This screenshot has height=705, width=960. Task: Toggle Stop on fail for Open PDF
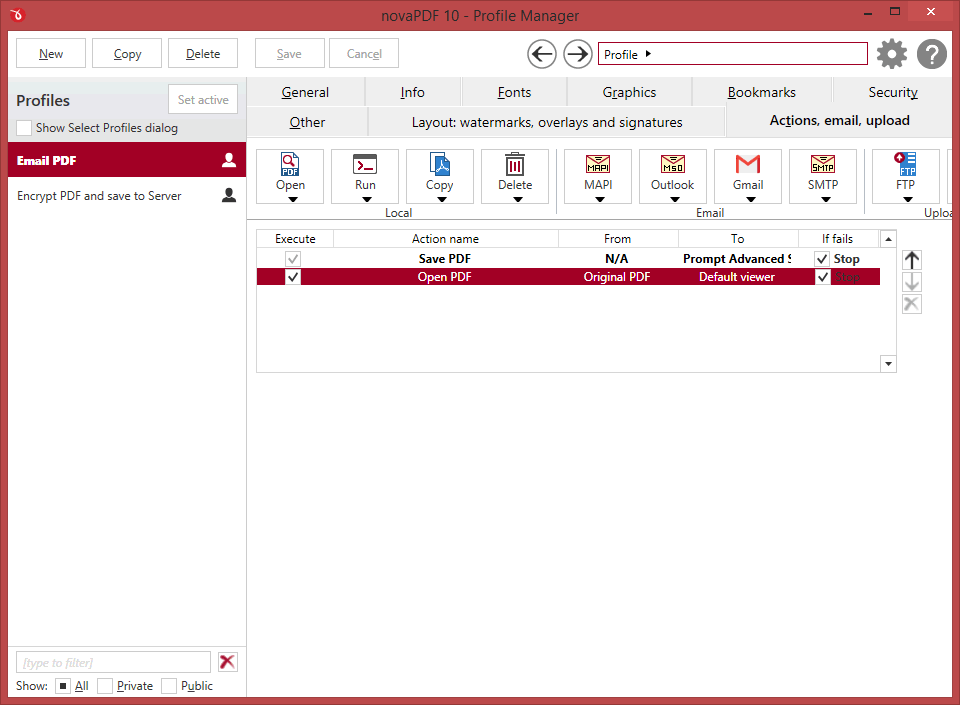(x=822, y=277)
